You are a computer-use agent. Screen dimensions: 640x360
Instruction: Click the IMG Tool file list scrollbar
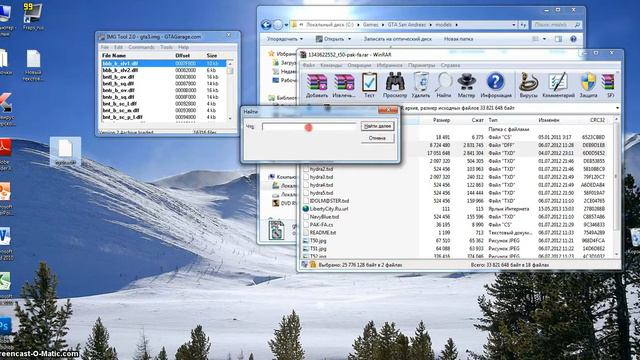[230, 90]
